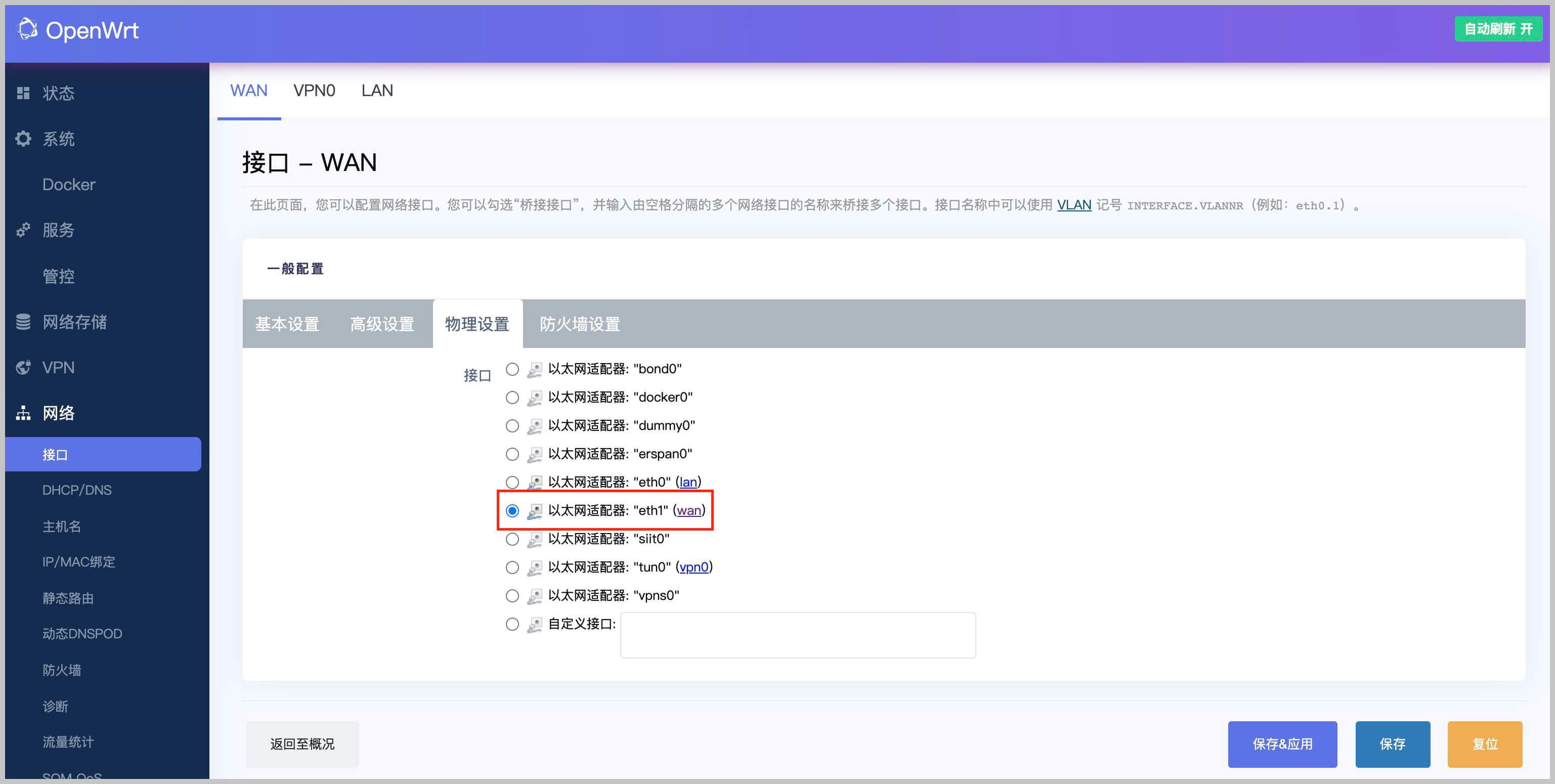Click the 保存&应用 button
Screen dimensions: 1555x784
point(1281,744)
